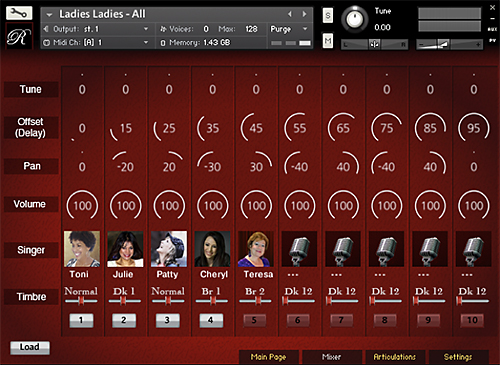This screenshot has width=500, height=365.
Task: Click Julie's Pan knob showing -20
Action: (x=125, y=166)
